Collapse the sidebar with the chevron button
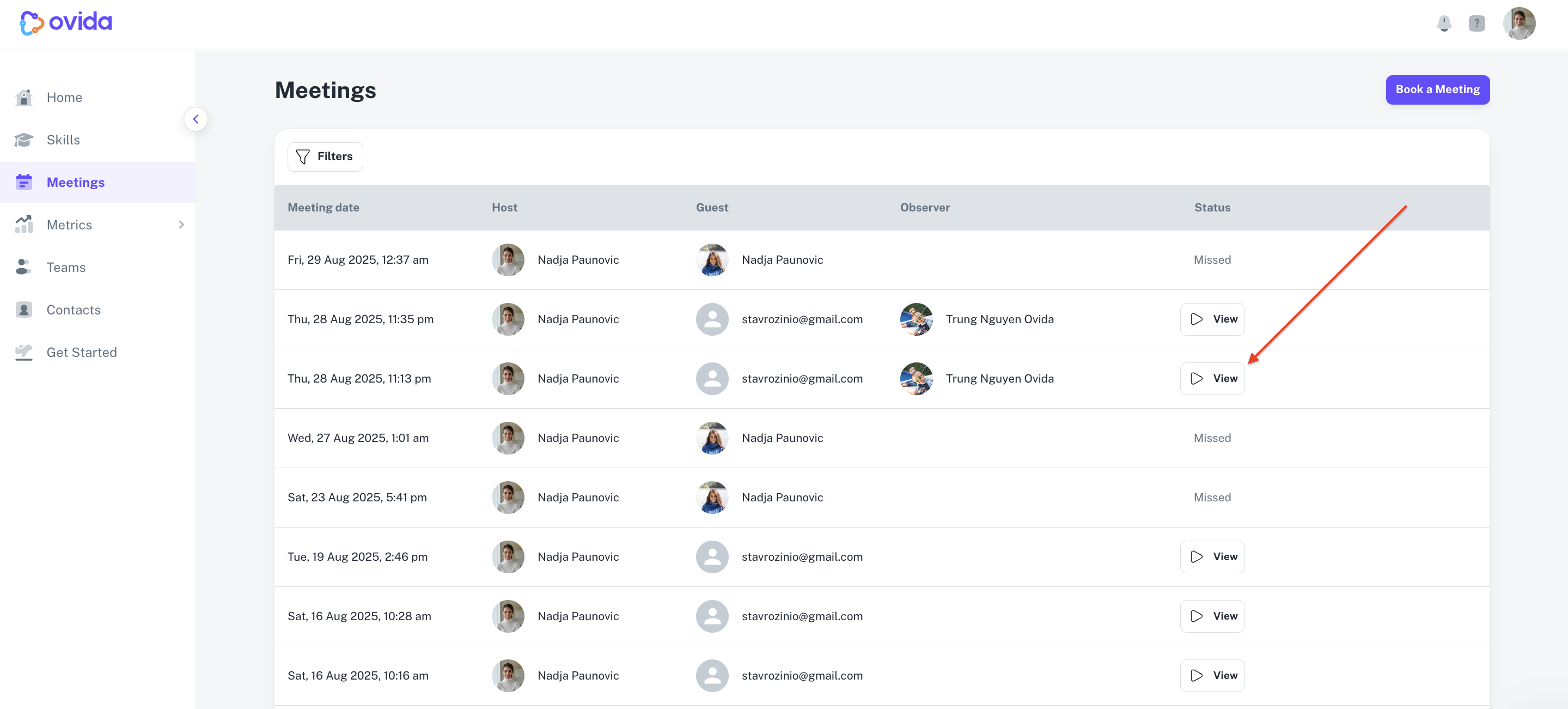Screen dimensions: 1568x709 click(x=196, y=119)
